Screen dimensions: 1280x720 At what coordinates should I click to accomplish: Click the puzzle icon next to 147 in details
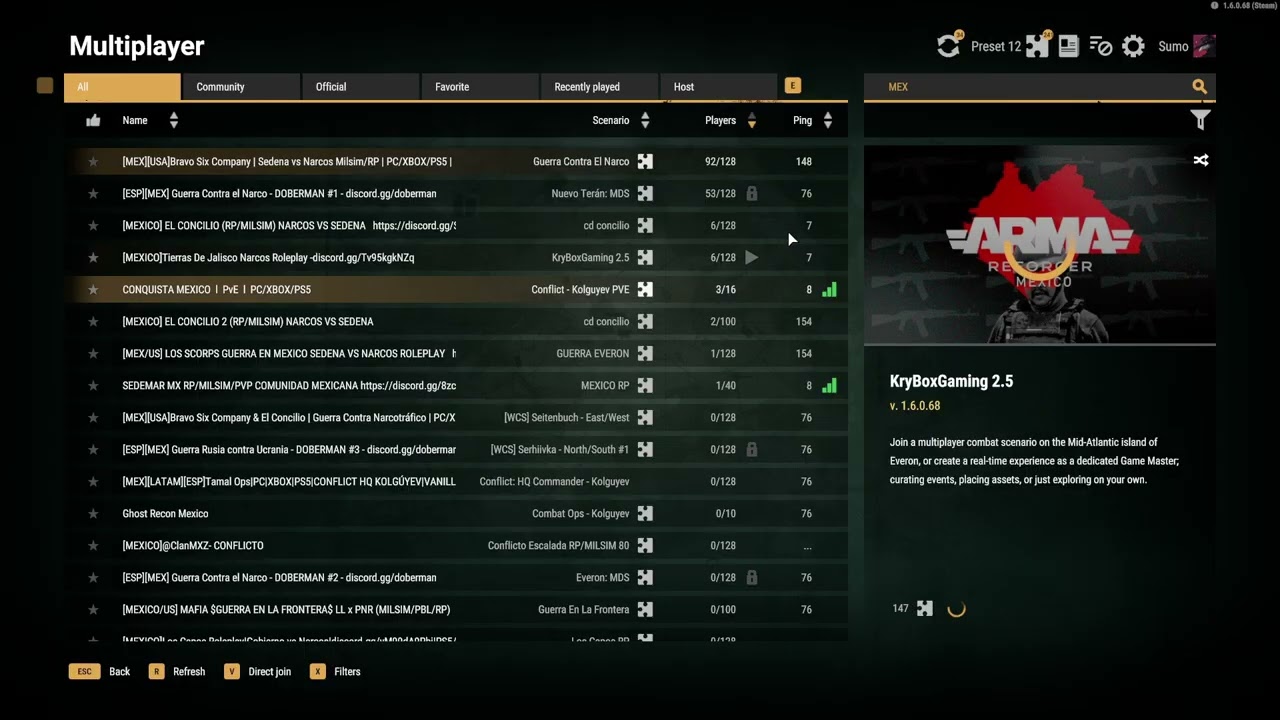point(925,608)
